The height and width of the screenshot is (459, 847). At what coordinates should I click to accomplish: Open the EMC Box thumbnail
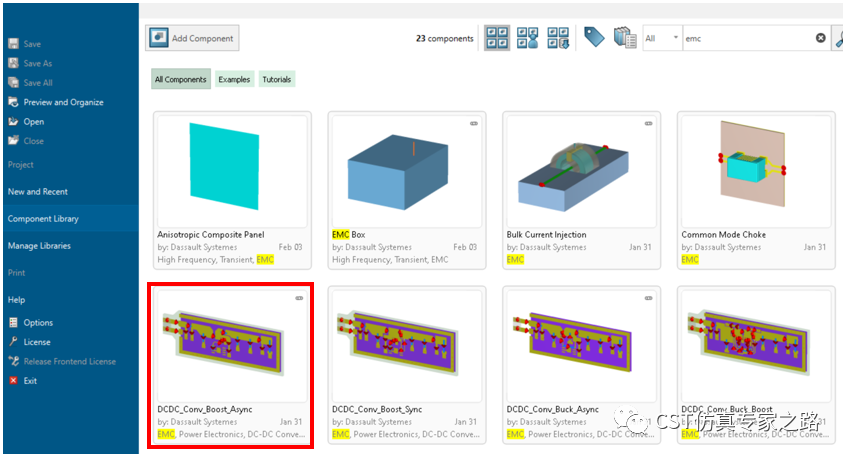pyautogui.click(x=407, y=171)
